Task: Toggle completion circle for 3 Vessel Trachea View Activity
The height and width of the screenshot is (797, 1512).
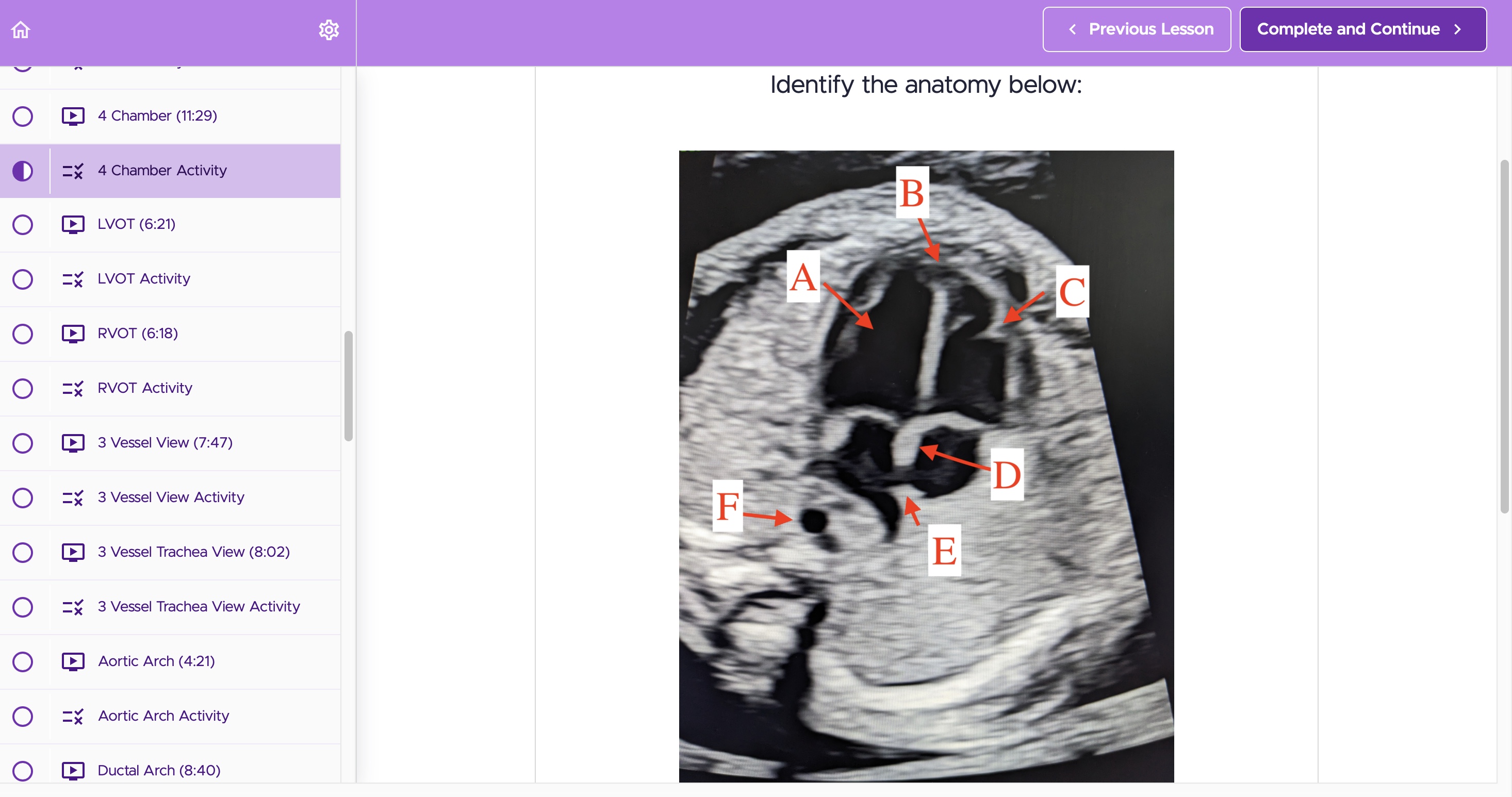Action: click(22, 607)
